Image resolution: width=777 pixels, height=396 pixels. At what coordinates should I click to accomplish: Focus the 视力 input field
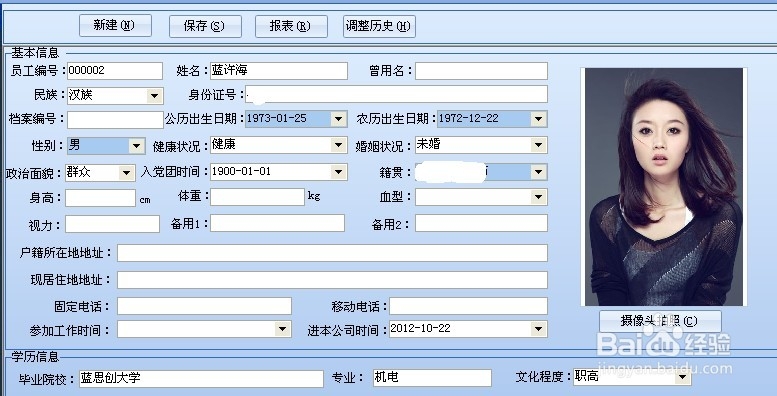point(112,224)
